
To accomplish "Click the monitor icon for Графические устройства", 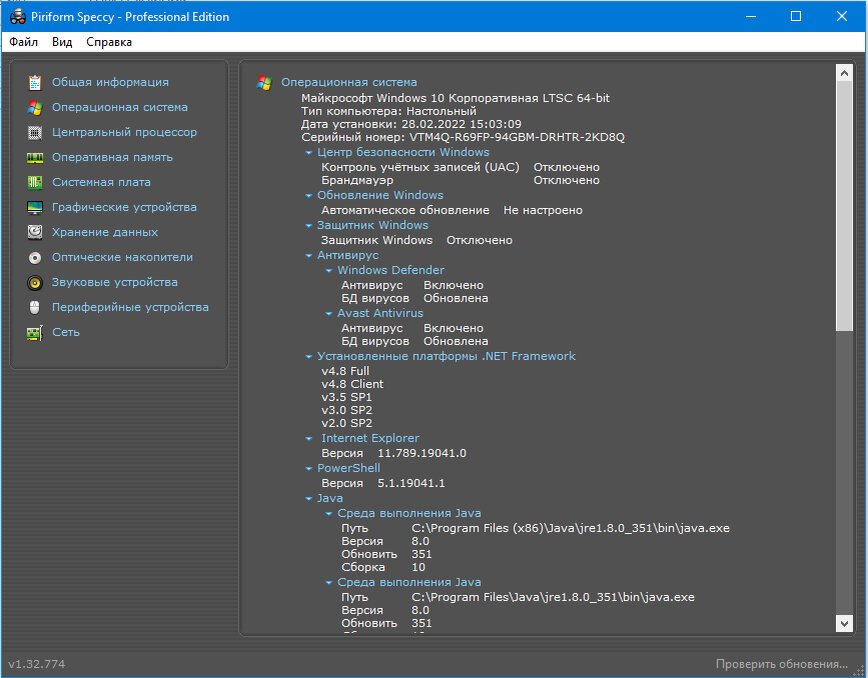I will [35, 208].
